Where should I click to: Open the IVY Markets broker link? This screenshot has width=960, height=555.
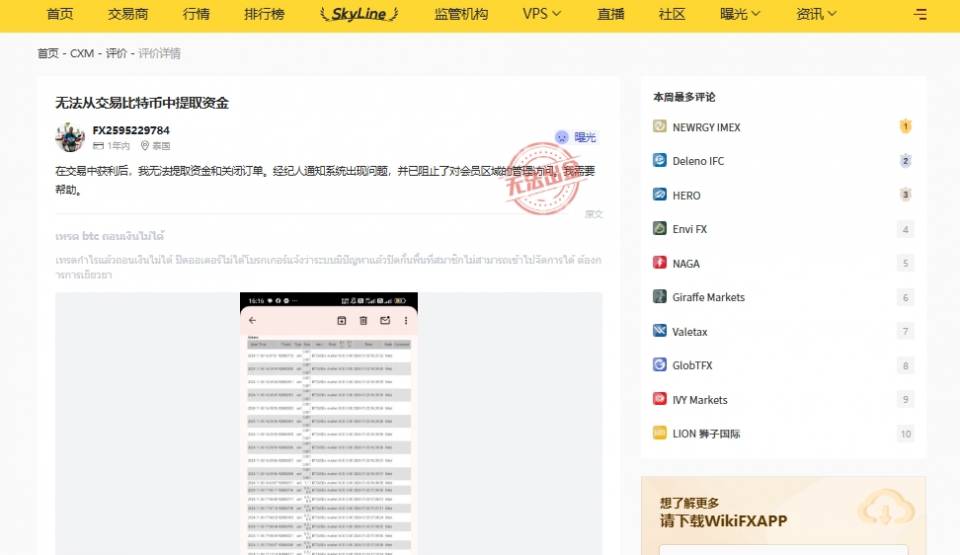click(700, 399)
